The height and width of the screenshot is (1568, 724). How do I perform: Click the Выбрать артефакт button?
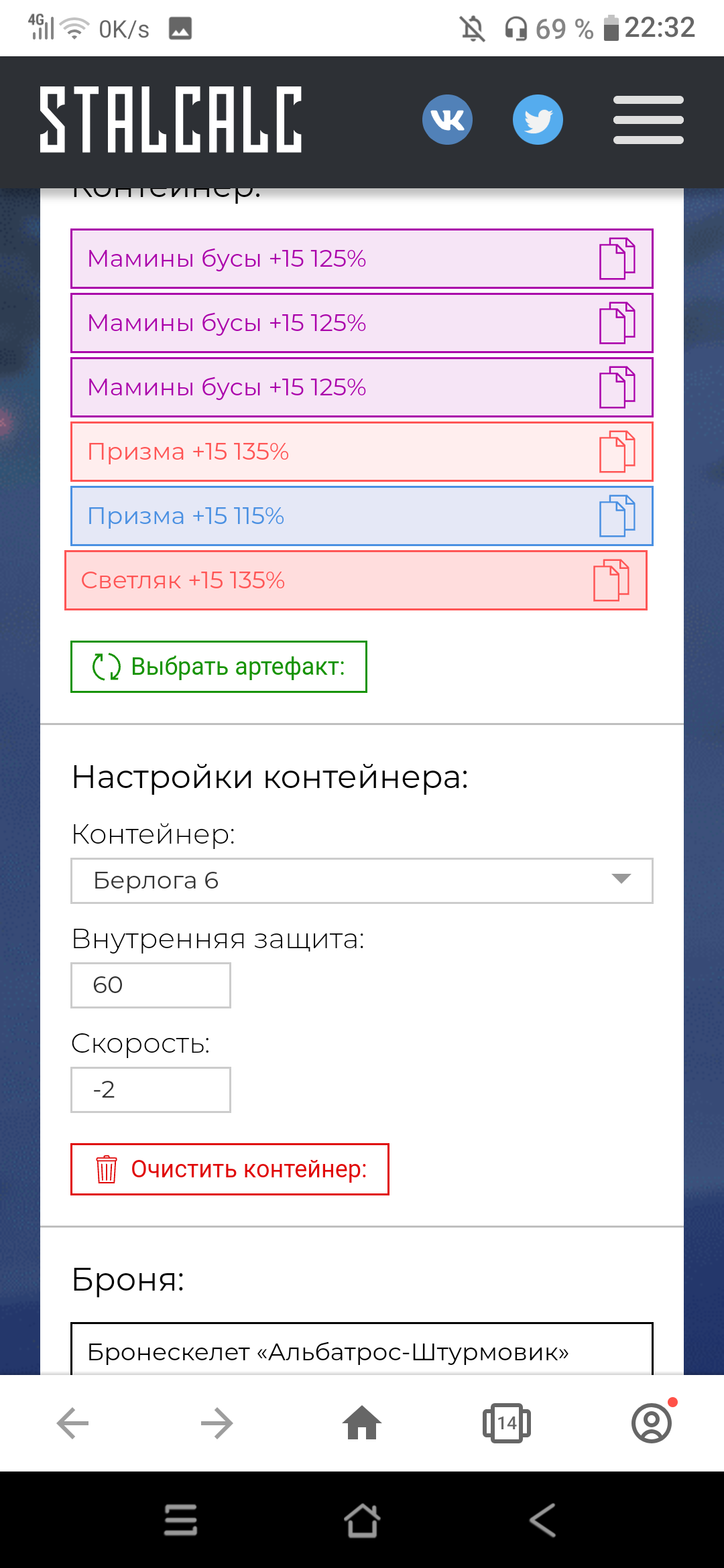(x=219, y=667)
